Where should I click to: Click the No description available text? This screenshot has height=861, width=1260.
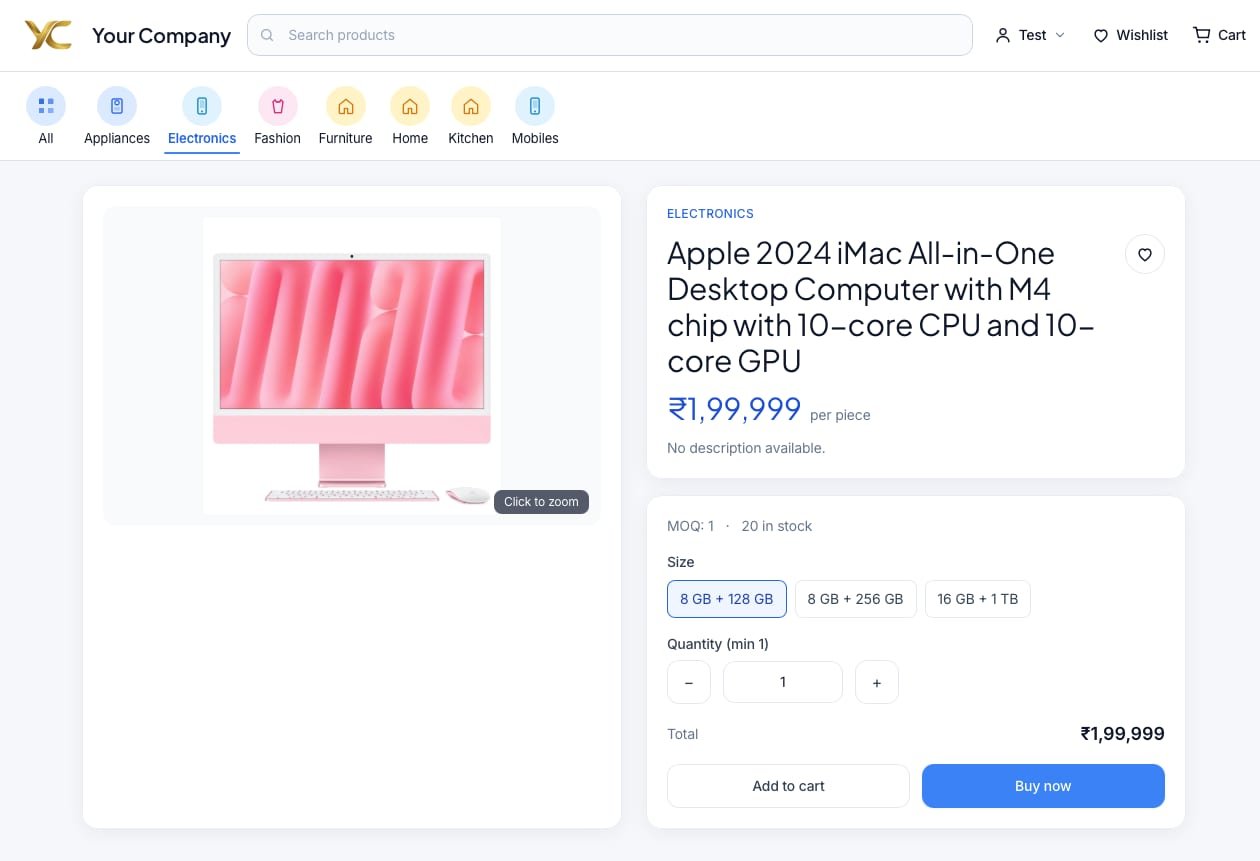pos(746,448)
